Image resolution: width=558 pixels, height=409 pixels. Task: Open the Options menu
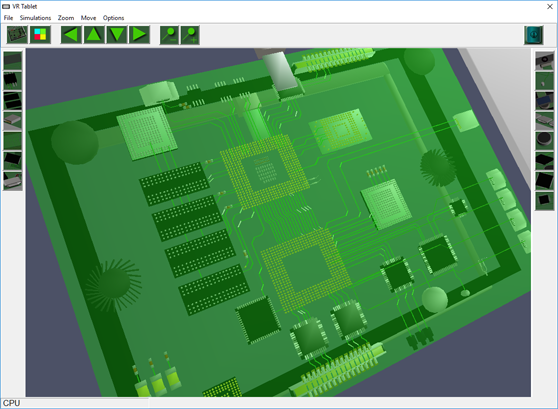[x=113, y=18]
